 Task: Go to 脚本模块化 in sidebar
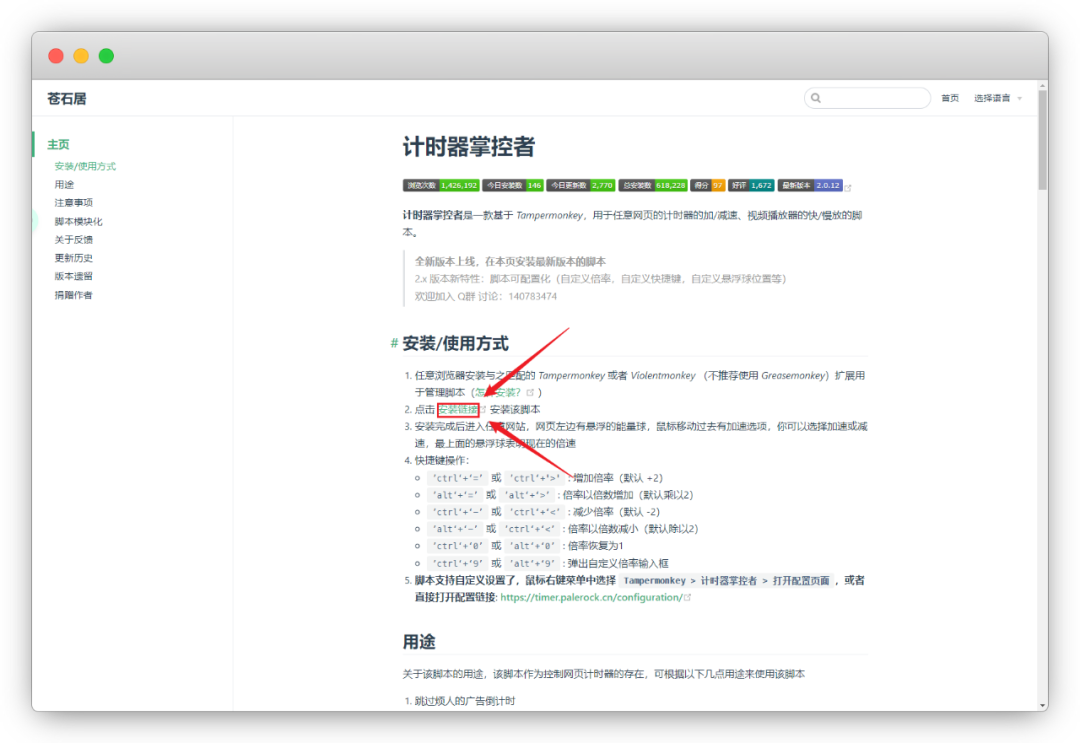point(79,221)
